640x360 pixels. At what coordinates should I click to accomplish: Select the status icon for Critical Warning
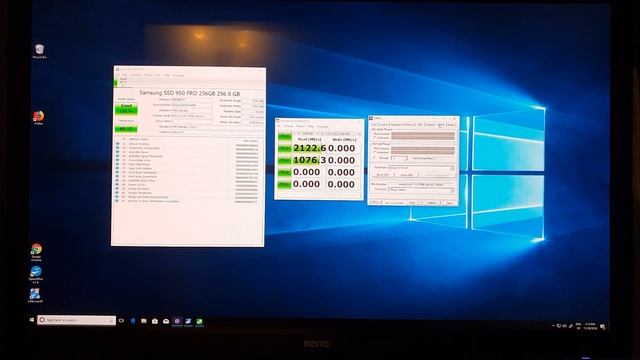point(118,144)
